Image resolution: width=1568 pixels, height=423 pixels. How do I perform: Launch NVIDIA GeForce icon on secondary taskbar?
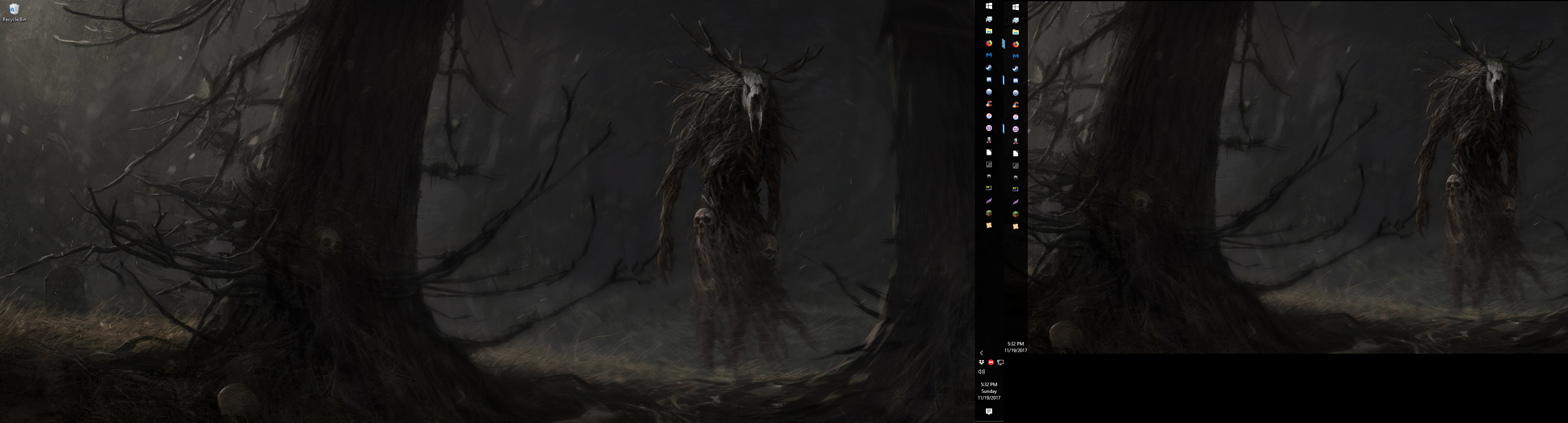point(1015,165)
